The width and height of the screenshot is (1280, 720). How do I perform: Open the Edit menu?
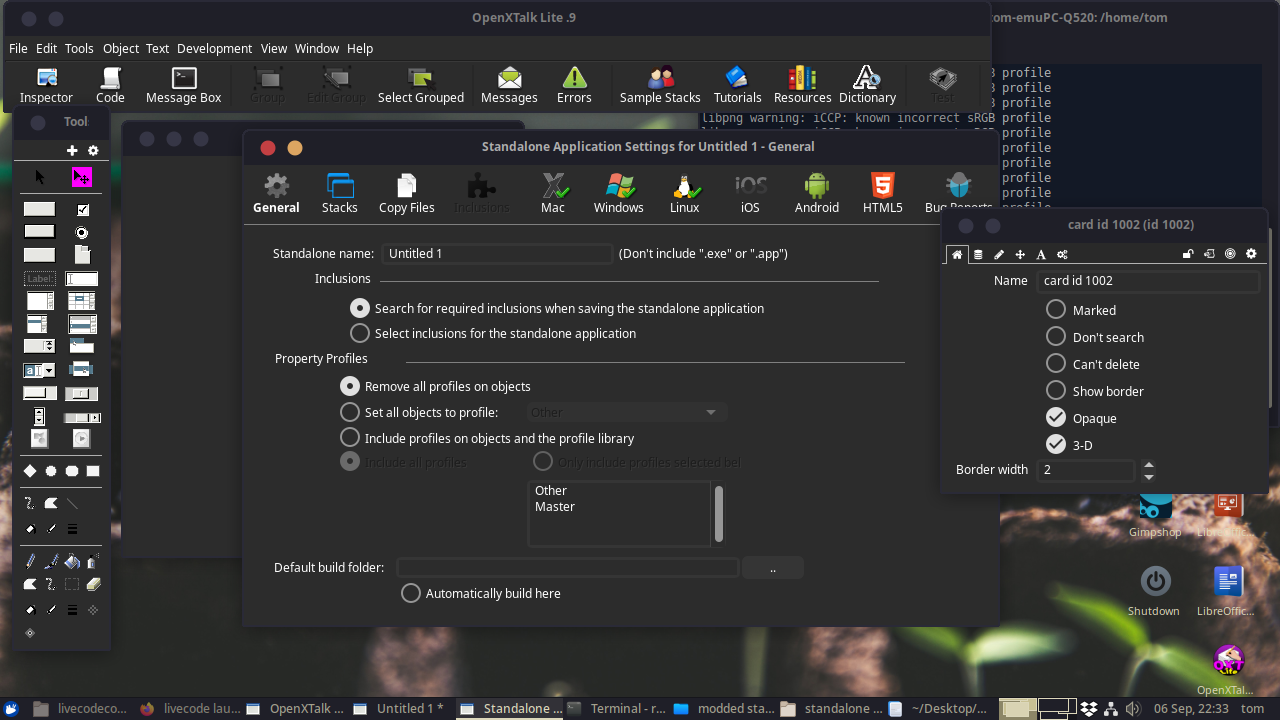pos(47,48)
